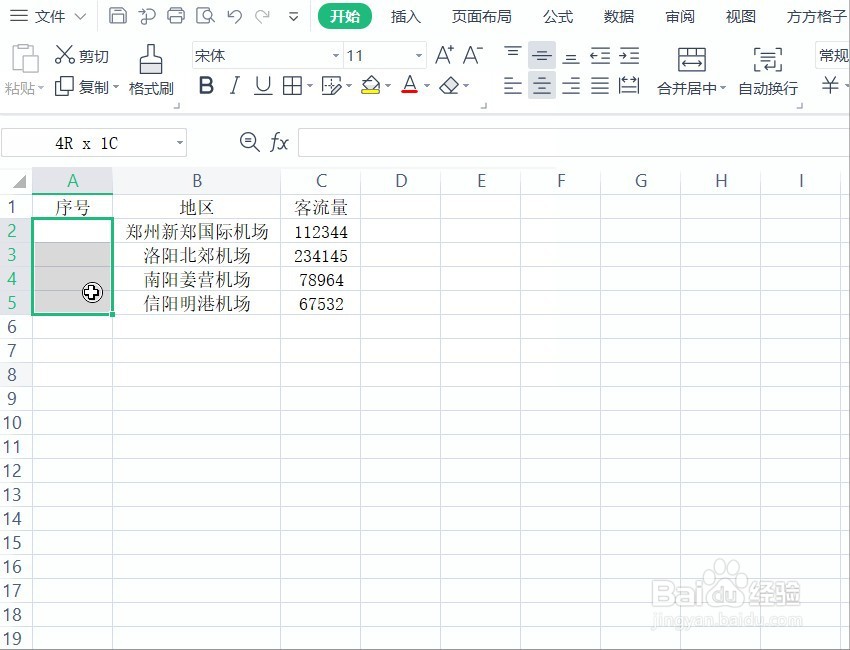Click the undo arrow icon
850x650 pixels.
[235, 17]
